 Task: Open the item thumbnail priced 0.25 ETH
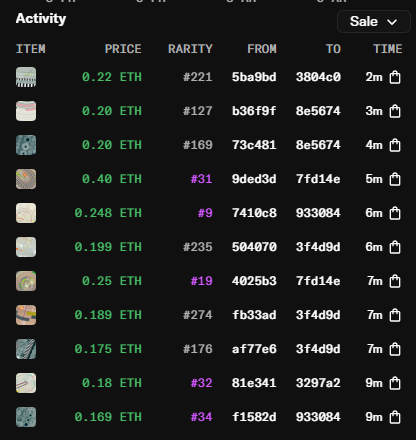pyautogui.click(x=26, y=281)
